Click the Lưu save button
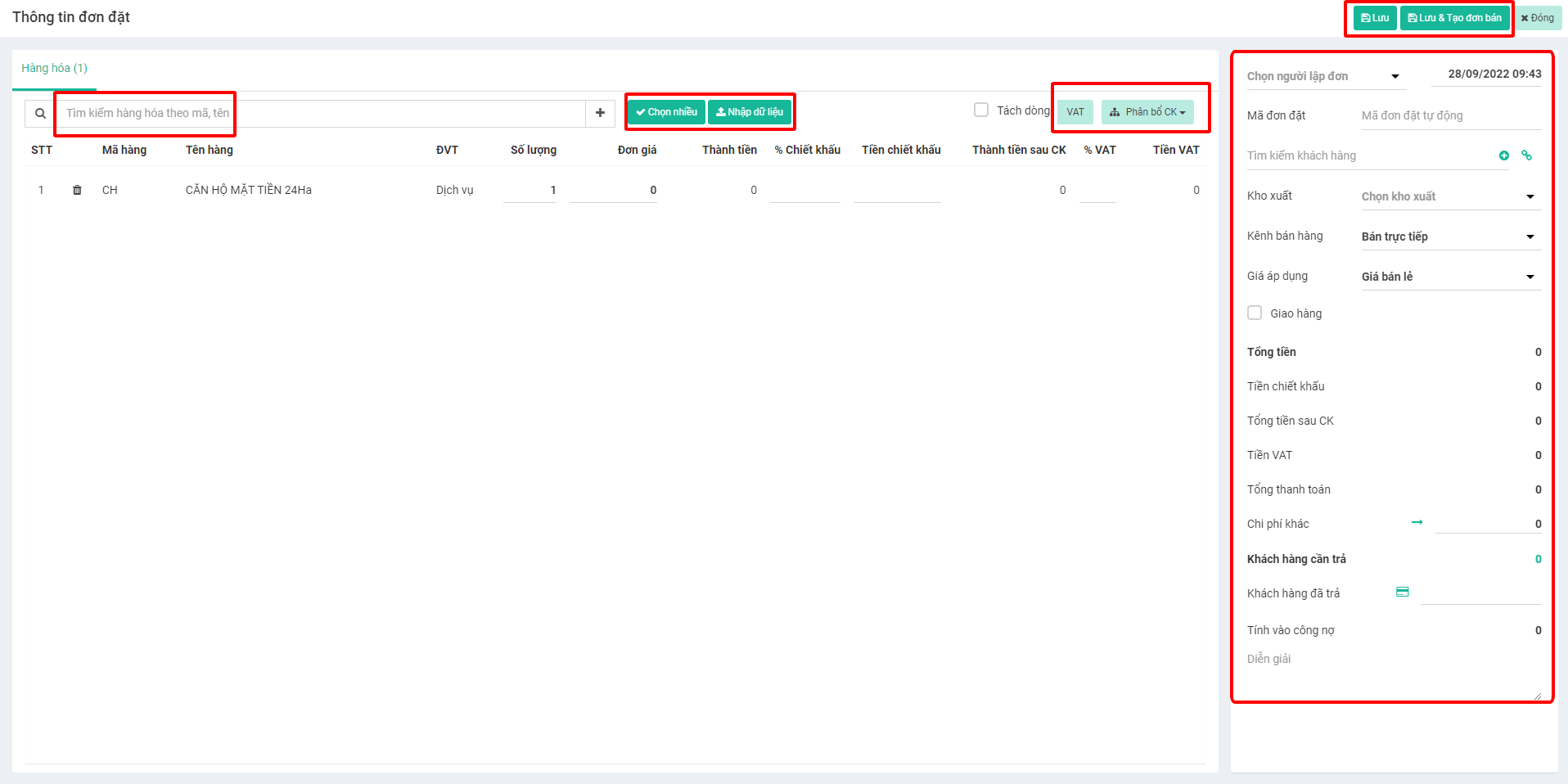The width and height of the screenshot is (1568, 784). coord(1375,18)
